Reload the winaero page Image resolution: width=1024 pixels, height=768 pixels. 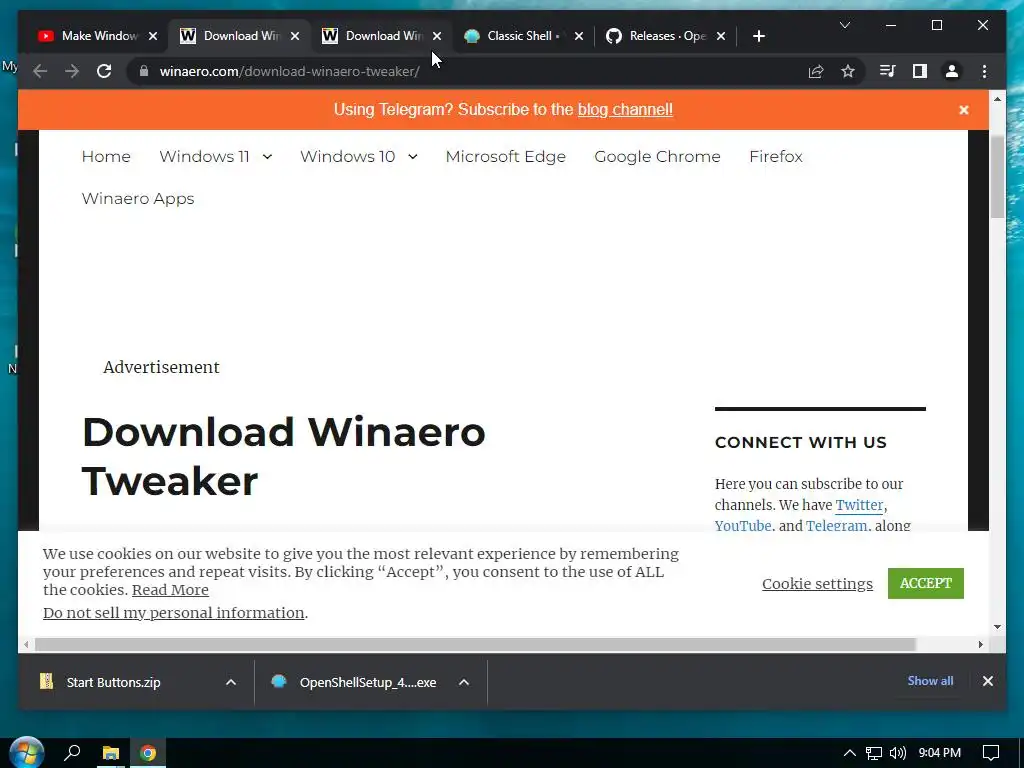pyautogui.click(x=104, y=71)
